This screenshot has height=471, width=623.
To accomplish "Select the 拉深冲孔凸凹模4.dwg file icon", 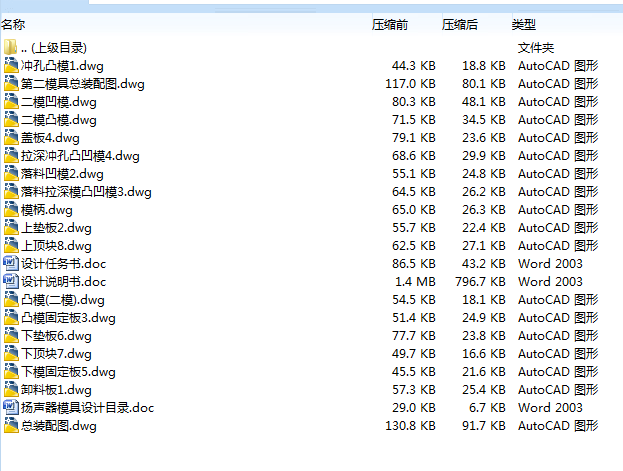I will [11, 155].
